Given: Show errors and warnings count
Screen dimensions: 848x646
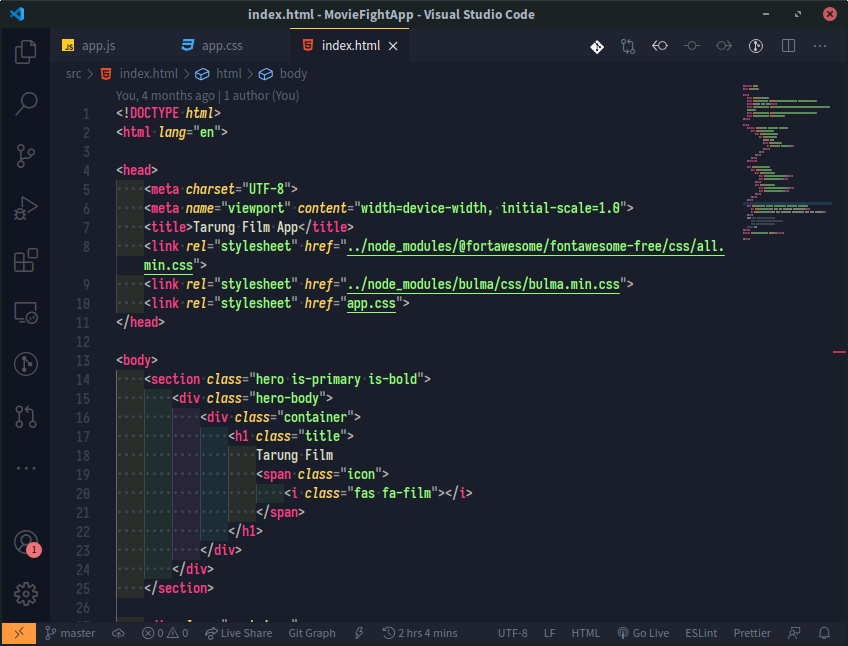Looking at the screenshot, I should (x=165, y=633).
